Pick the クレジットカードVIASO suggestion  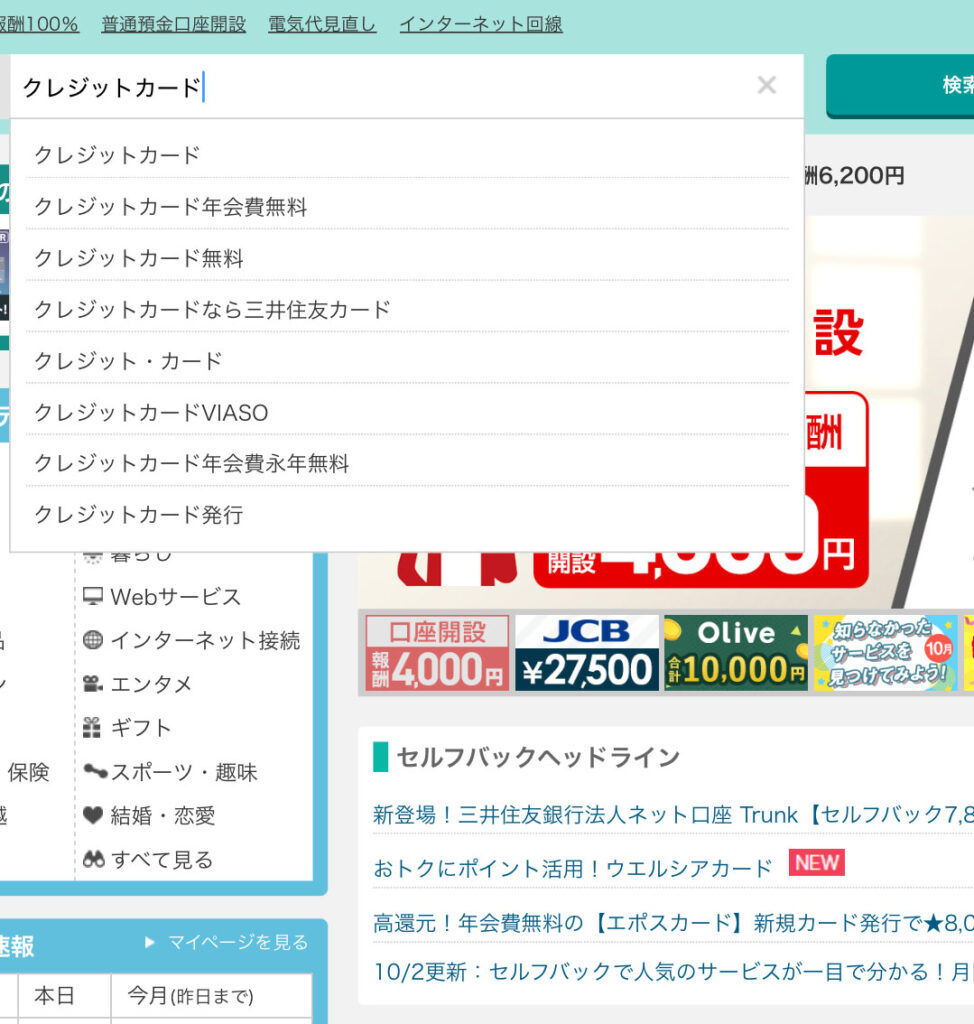pos(151,413)
